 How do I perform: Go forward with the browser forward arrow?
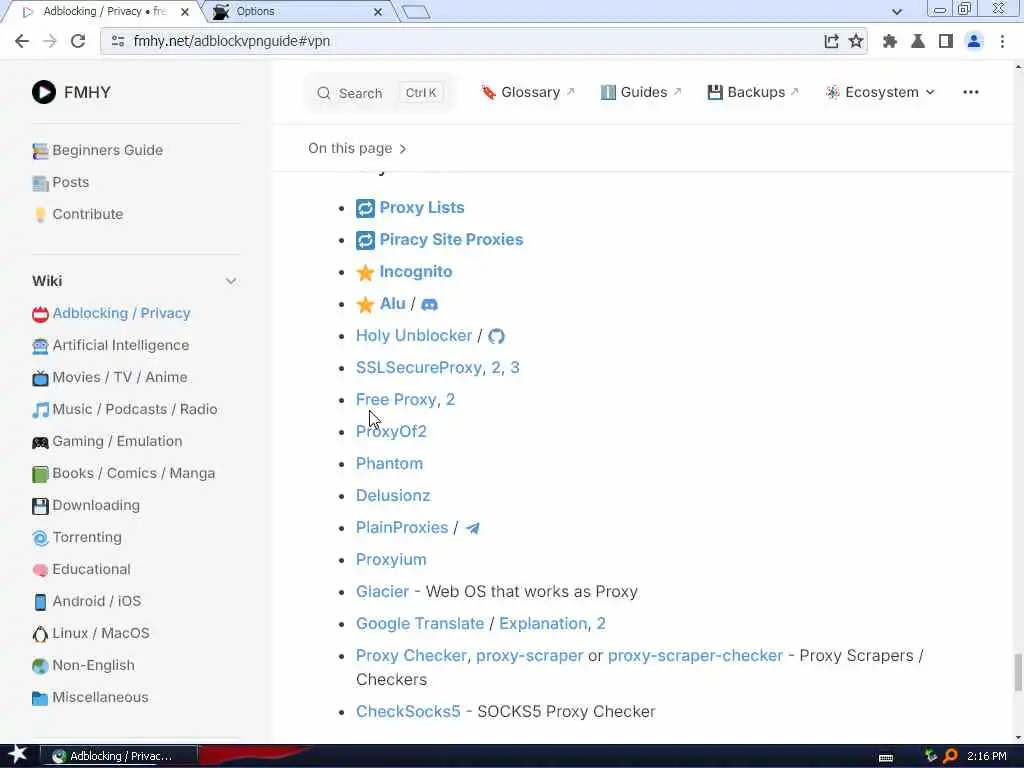point(50,41)
